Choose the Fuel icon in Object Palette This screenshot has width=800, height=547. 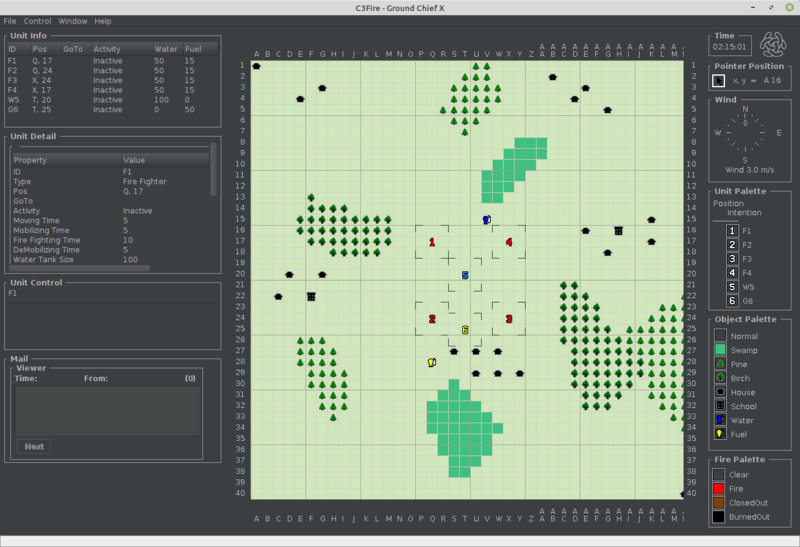[720, 434]
